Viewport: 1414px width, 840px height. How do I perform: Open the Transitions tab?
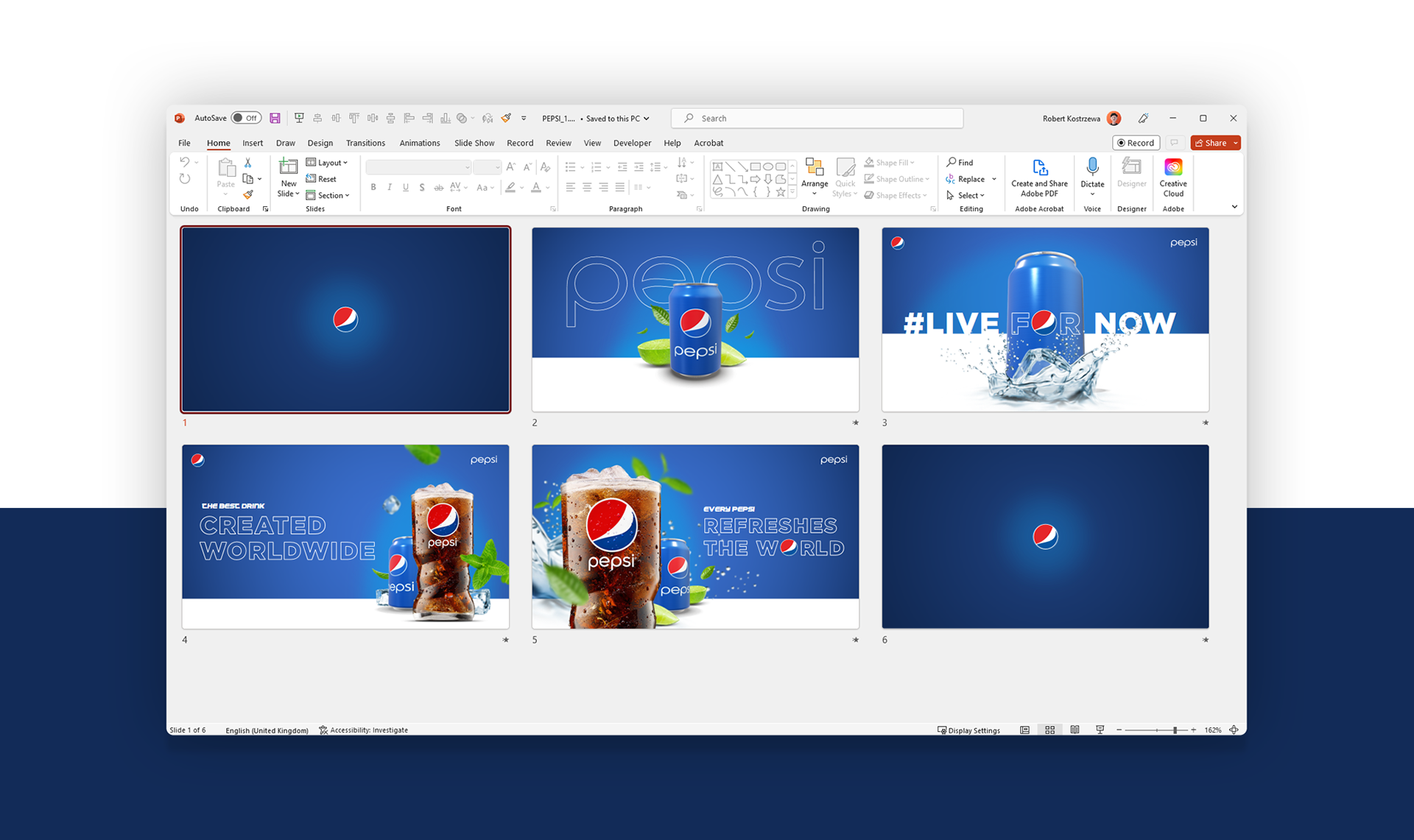365,143
